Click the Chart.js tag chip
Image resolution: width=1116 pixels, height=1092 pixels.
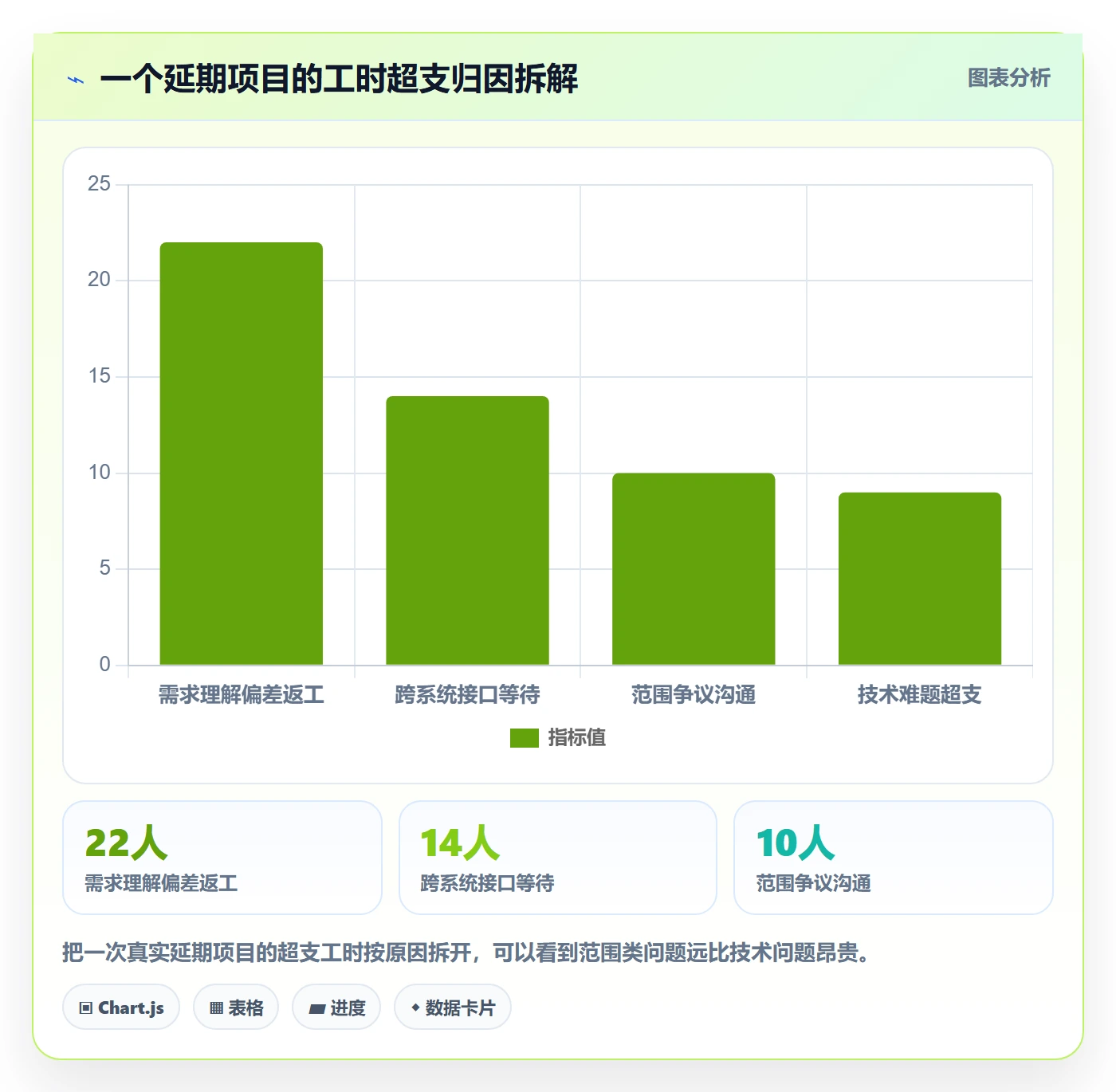pyautogui.click(x=121, y=1008)
